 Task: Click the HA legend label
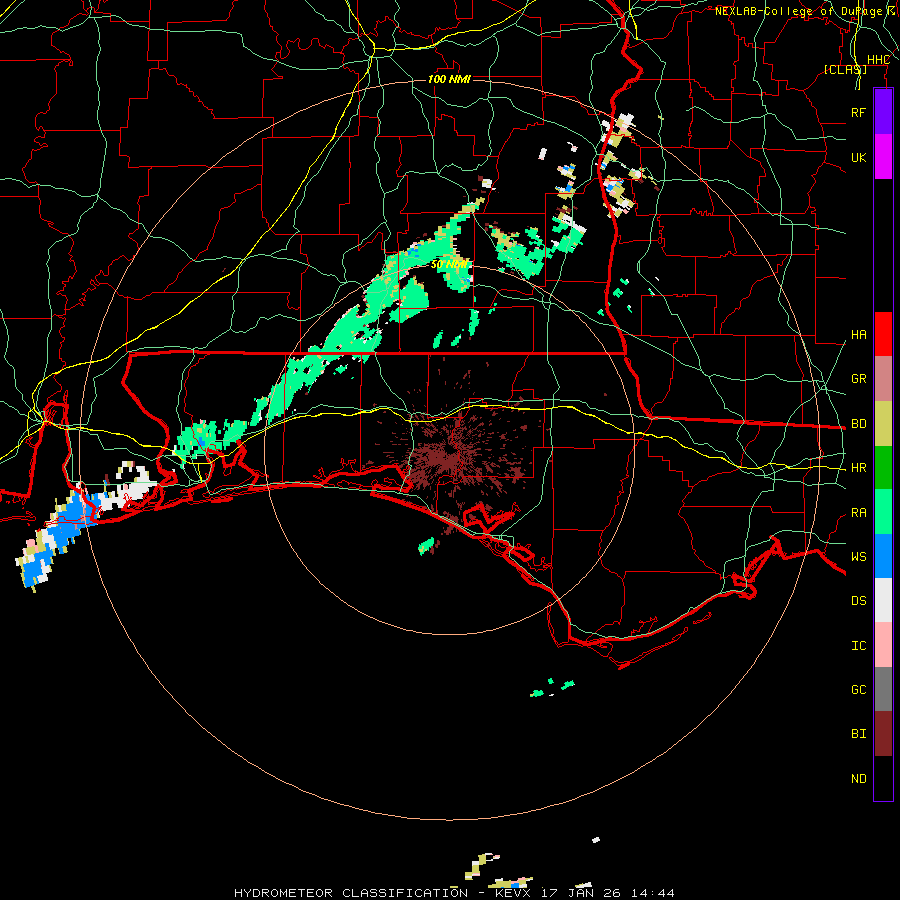858,335
